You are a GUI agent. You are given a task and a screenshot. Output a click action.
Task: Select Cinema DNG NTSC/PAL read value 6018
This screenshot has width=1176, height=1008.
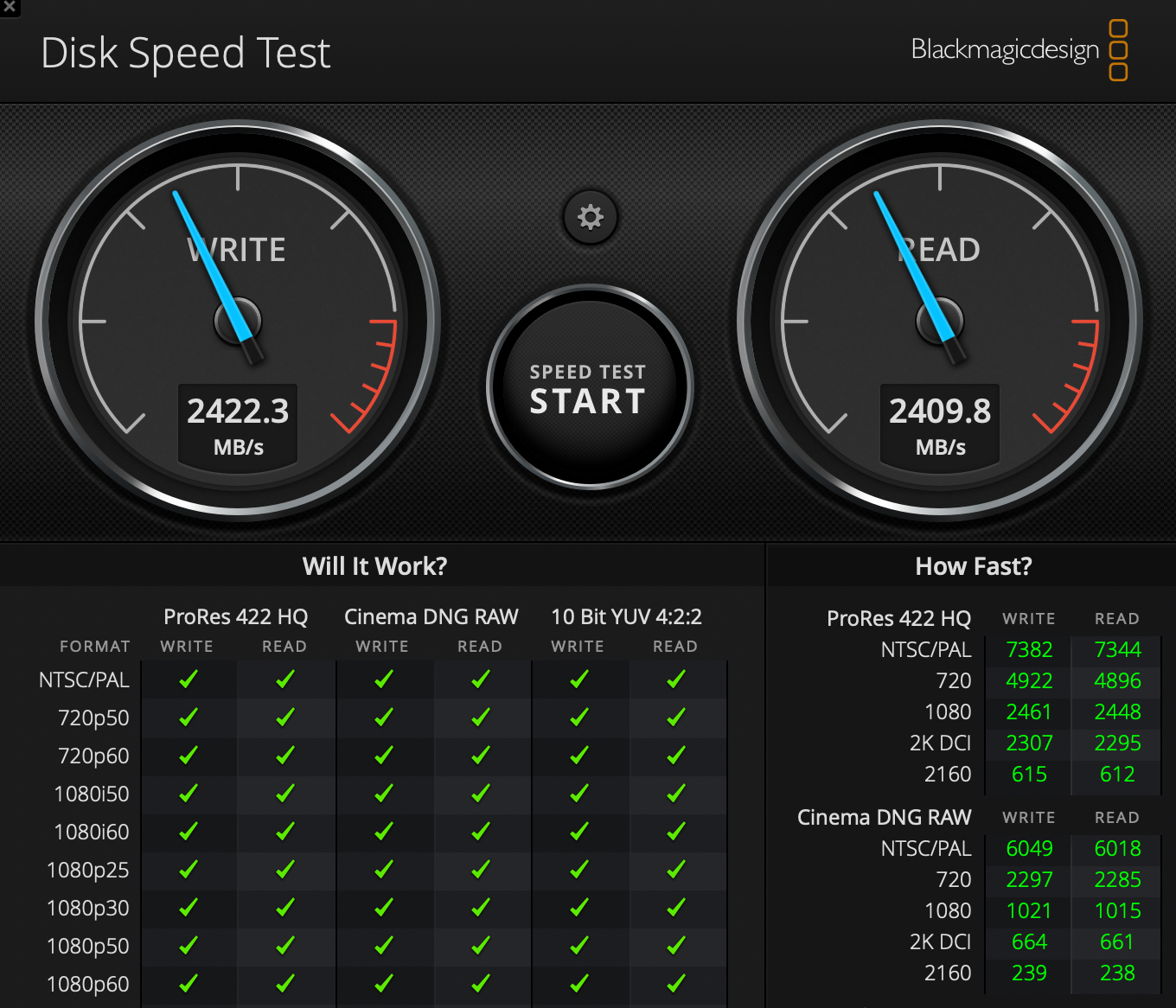coord(1117,848)
